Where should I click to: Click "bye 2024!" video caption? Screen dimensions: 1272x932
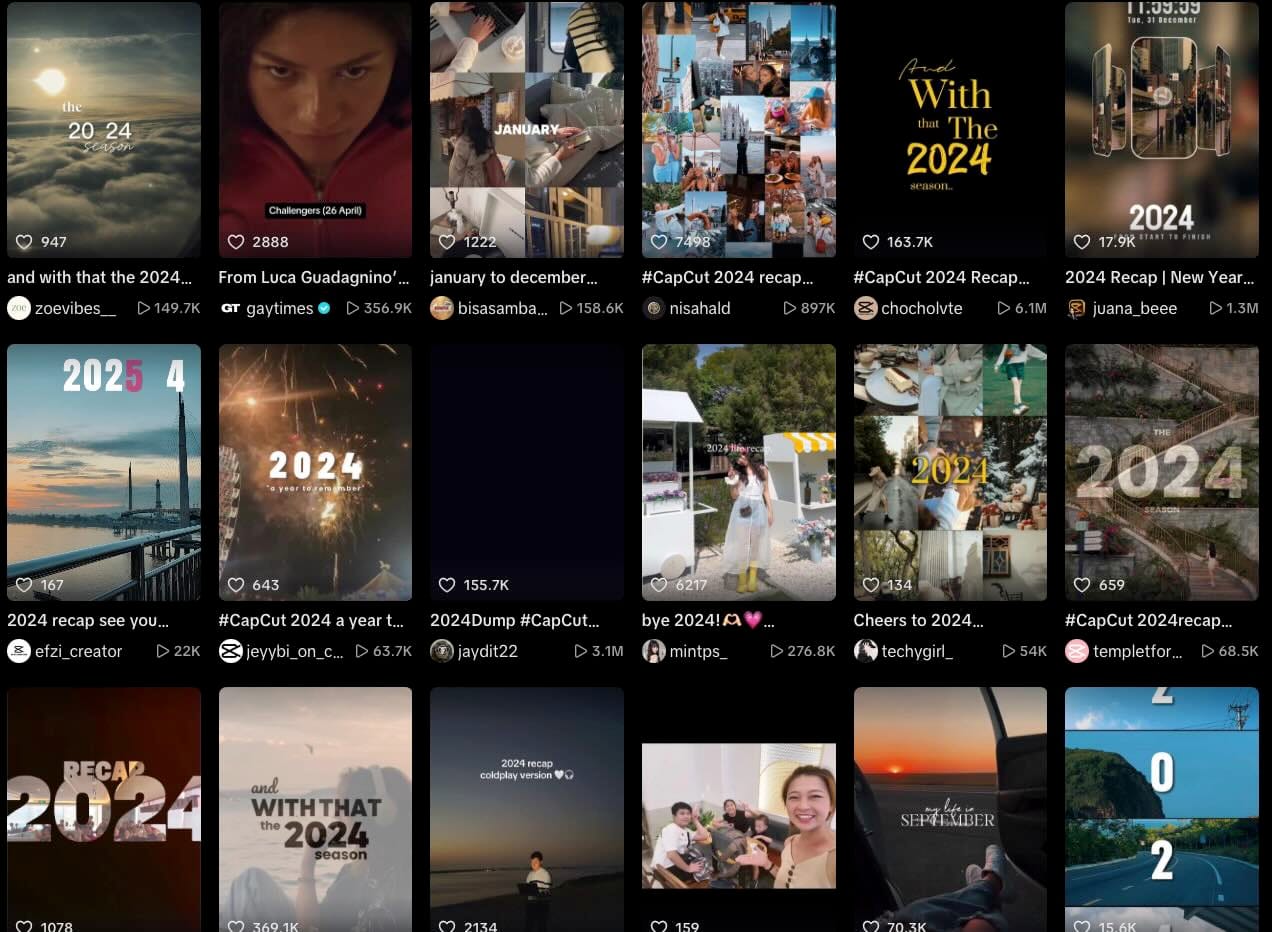point(702,620)
